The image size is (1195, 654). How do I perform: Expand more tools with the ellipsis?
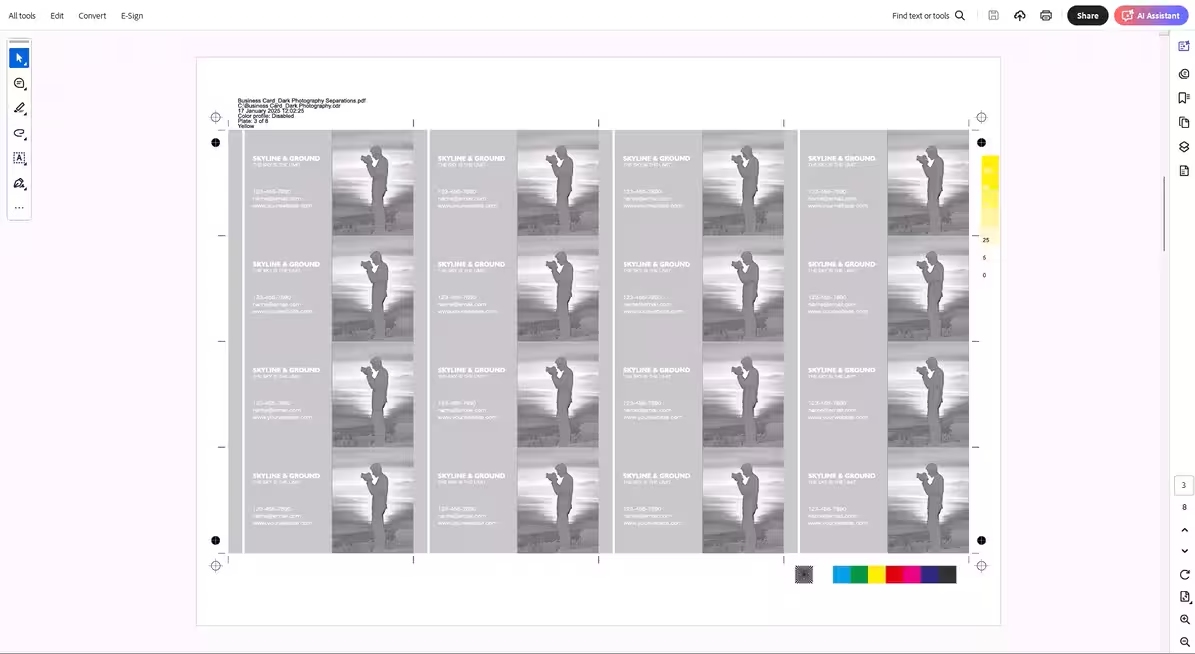[x=19, y=208]
